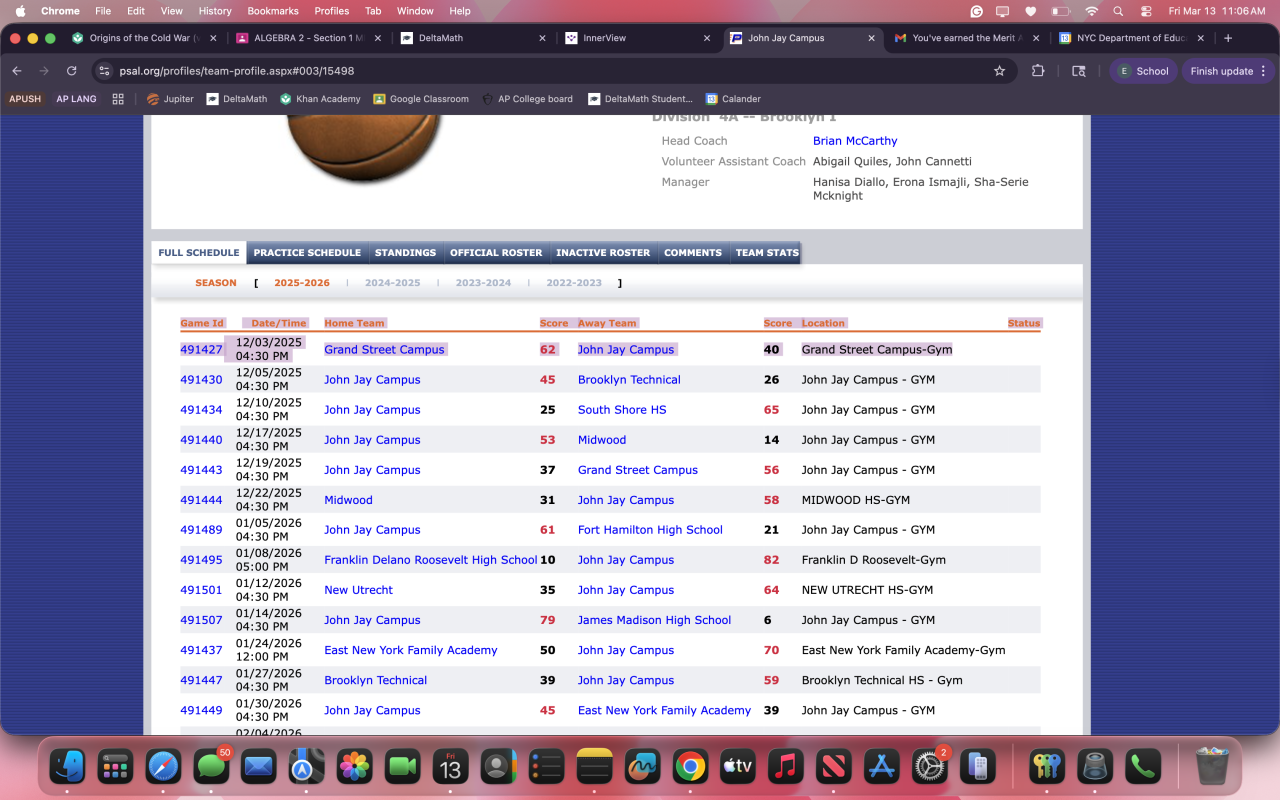Open game 491495 details
Image resolution: width=1280 pixels, height=800 pixels.
[201, 560]
